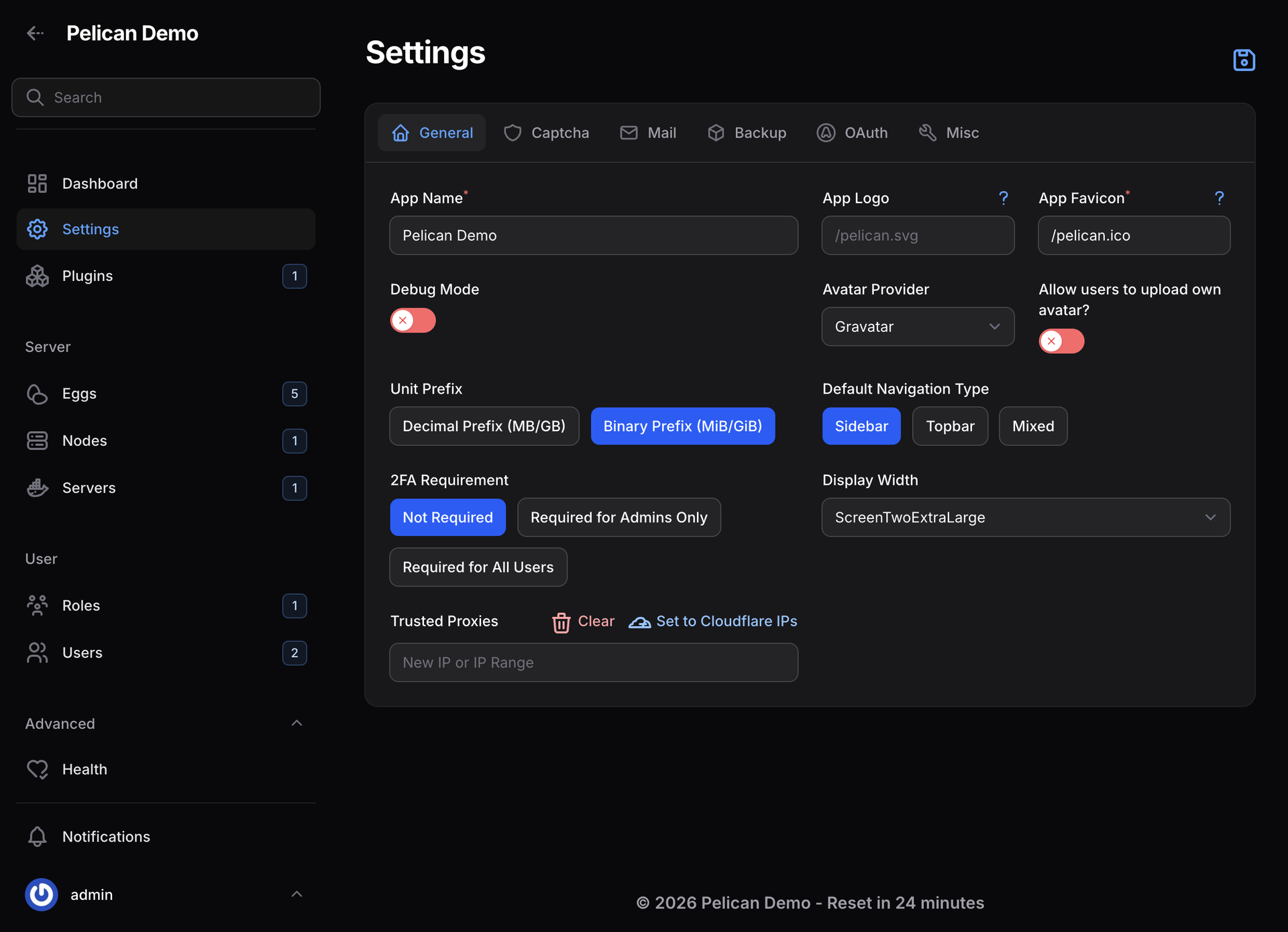
Task: Click the Roles count badge
Action: click(x=294, y=606)
